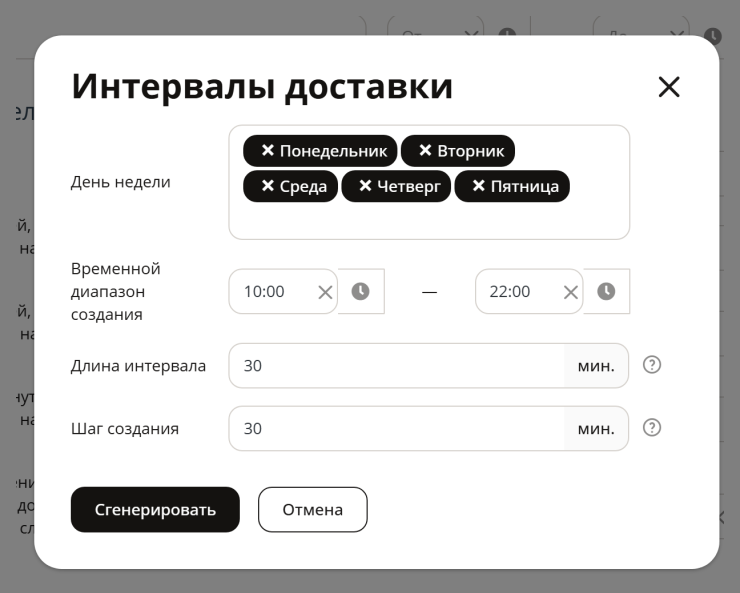Show help for Шаг создания
The height and width of the screenshot is (593, 740).
pos(652,427)
